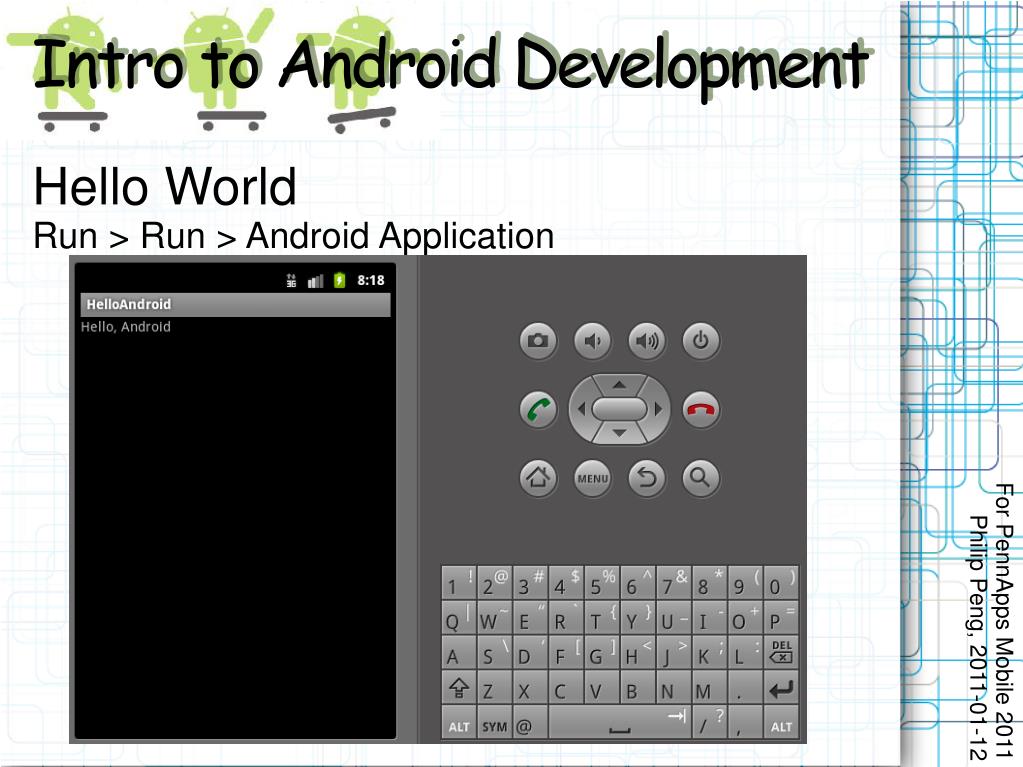The height and width of the screenshot is (767, 1023).
Task: Click the Shift arrow key
Action: [x=459, y=688]
